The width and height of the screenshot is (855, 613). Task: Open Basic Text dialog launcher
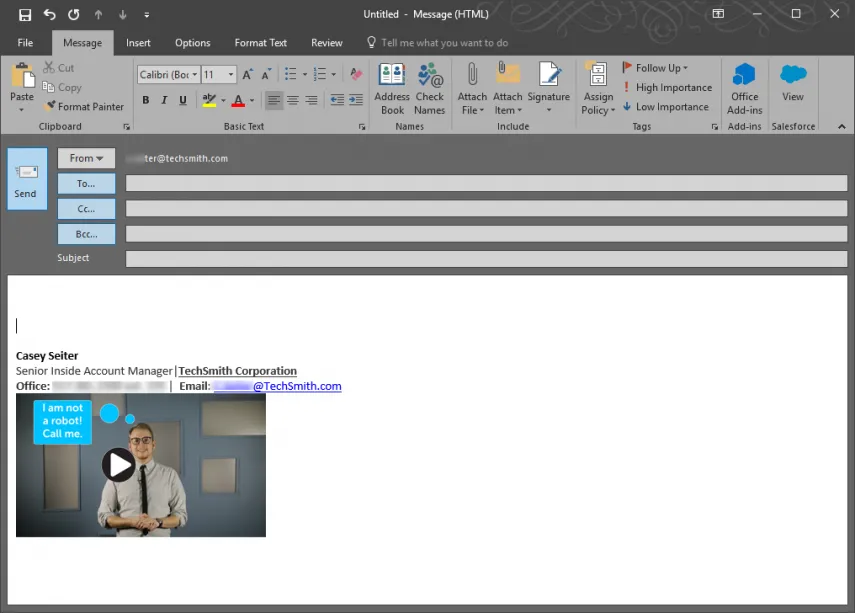(x=362, y=127)
